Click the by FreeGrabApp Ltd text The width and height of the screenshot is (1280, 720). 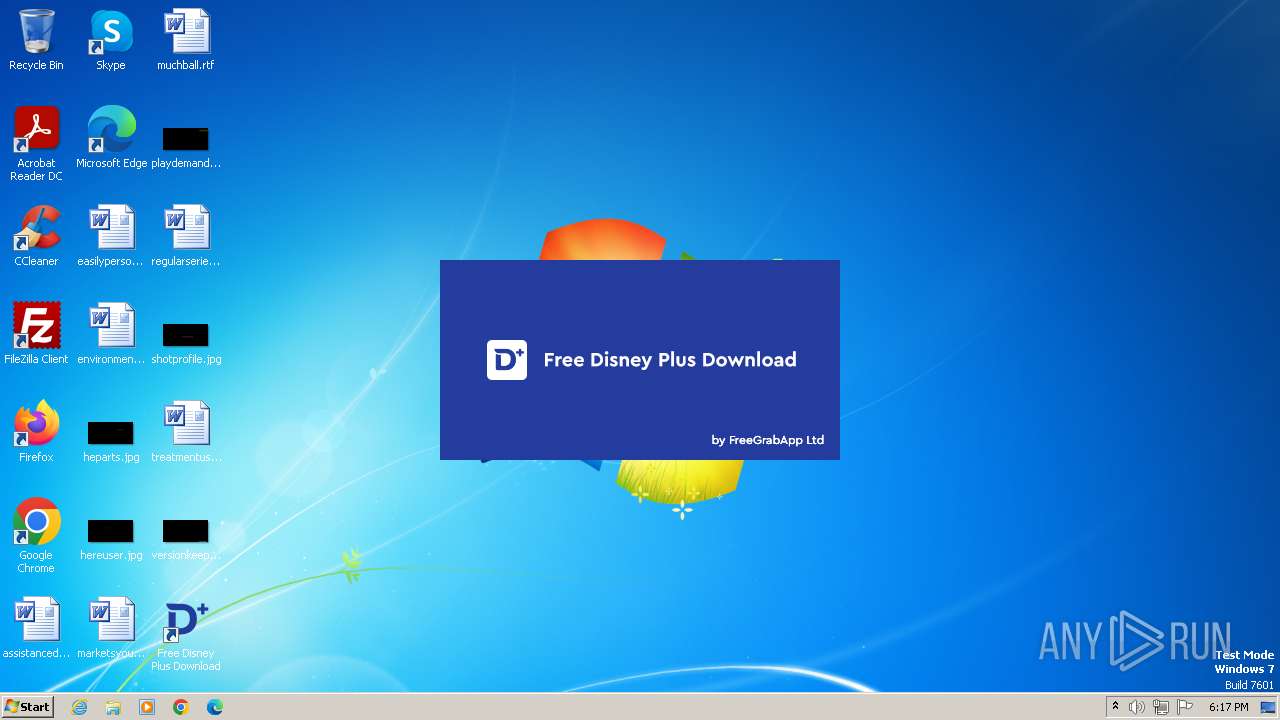[x=768, y=440]
